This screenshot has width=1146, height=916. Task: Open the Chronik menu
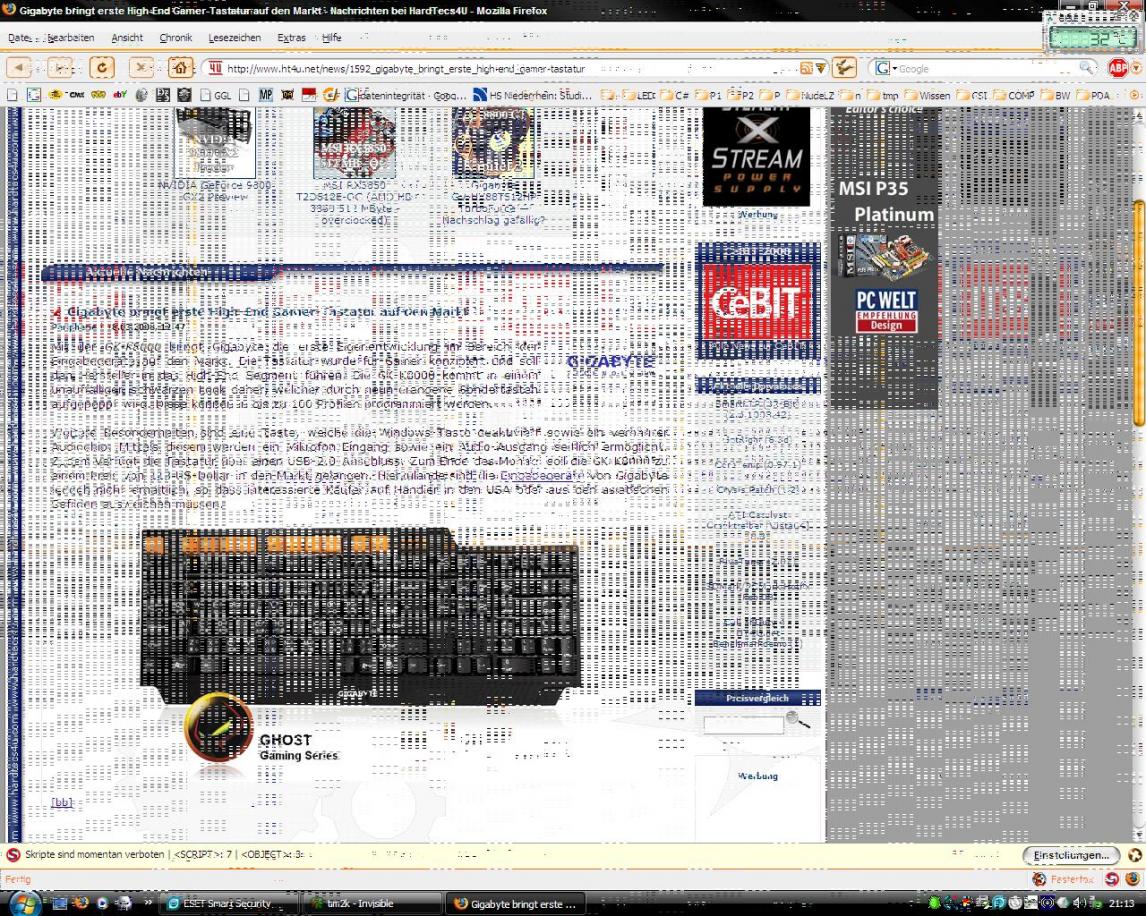(175, 37)
